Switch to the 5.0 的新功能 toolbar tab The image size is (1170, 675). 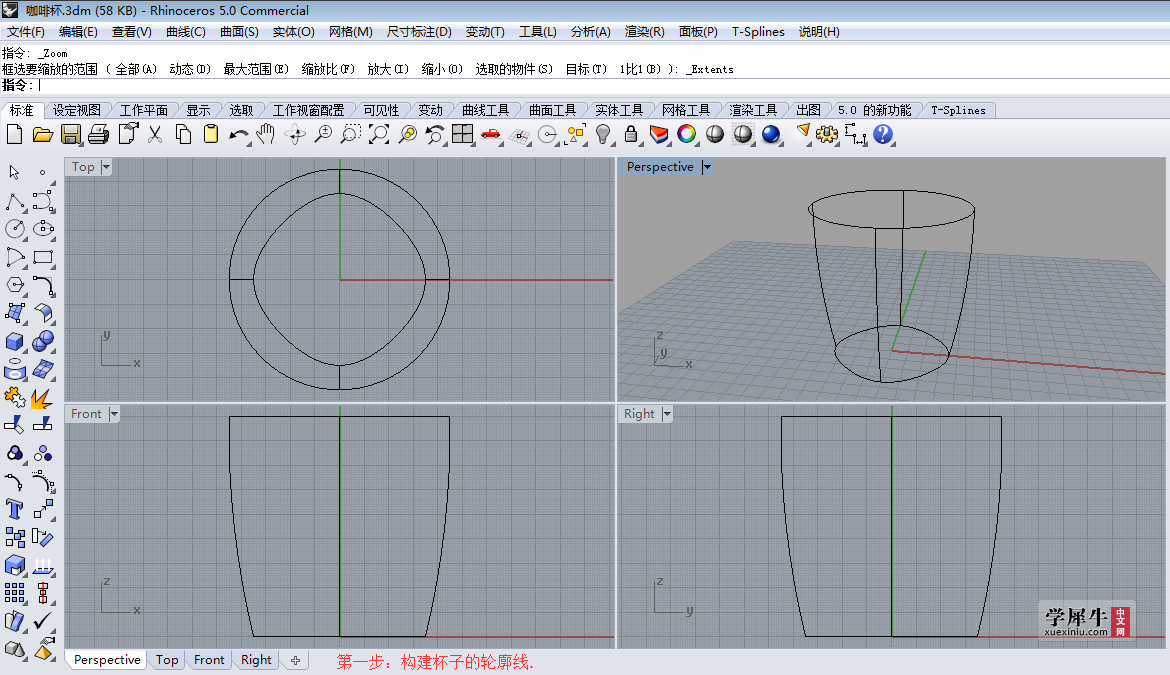875,110
